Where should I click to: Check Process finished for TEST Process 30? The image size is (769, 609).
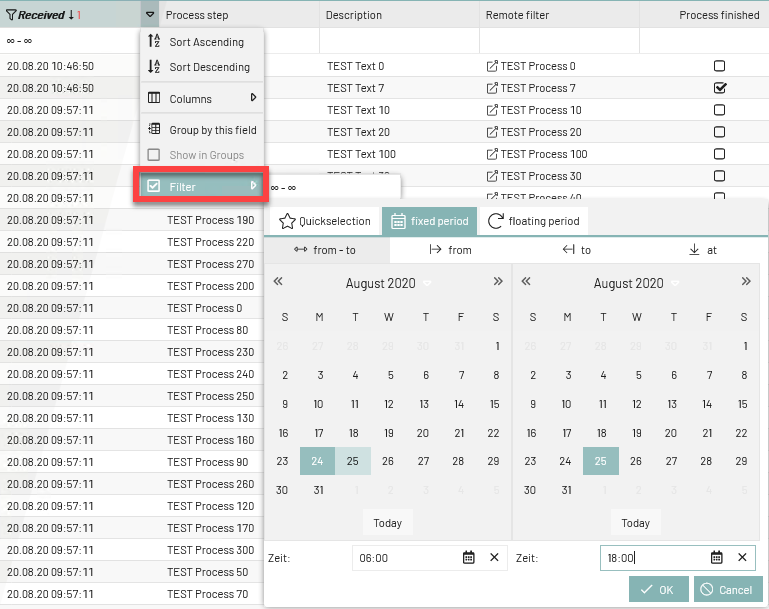[x=719, y=176]
